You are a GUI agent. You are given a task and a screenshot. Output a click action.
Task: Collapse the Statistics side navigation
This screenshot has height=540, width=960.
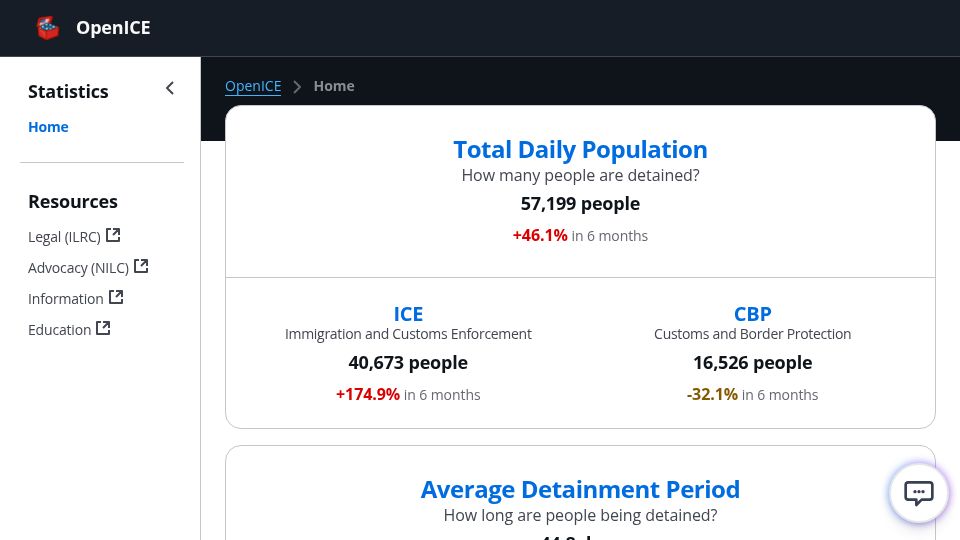point(170,89)
